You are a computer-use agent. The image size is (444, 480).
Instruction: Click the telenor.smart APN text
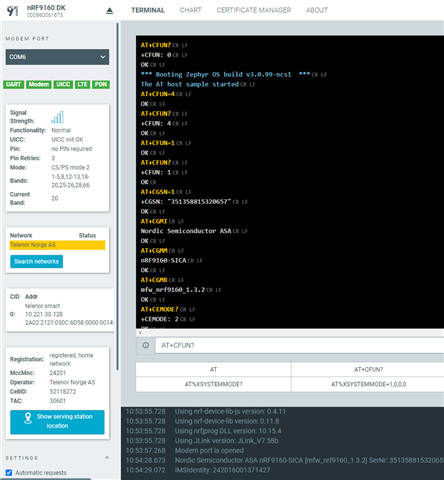[42, 306]
